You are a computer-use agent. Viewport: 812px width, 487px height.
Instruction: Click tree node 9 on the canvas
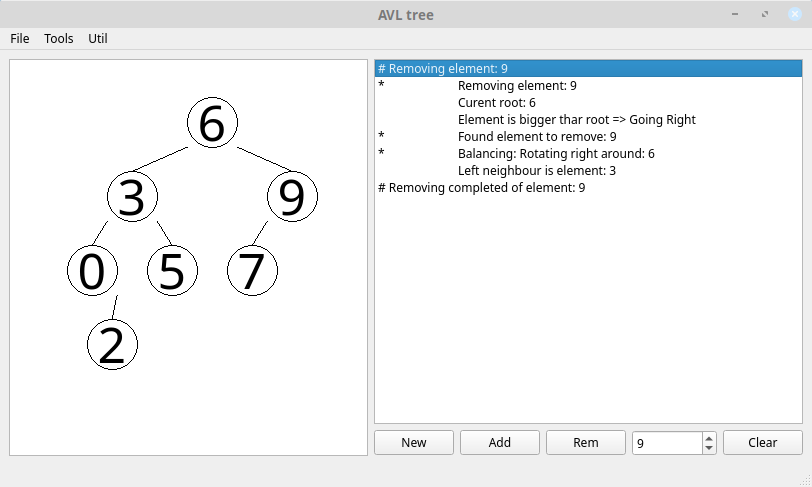(x=292, y=197)
